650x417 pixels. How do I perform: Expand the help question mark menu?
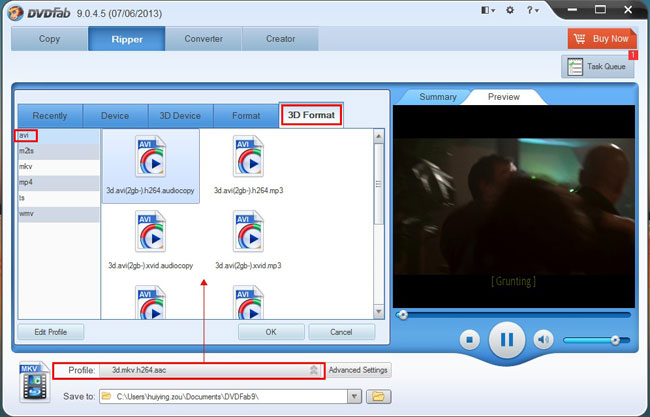point(532,10)
